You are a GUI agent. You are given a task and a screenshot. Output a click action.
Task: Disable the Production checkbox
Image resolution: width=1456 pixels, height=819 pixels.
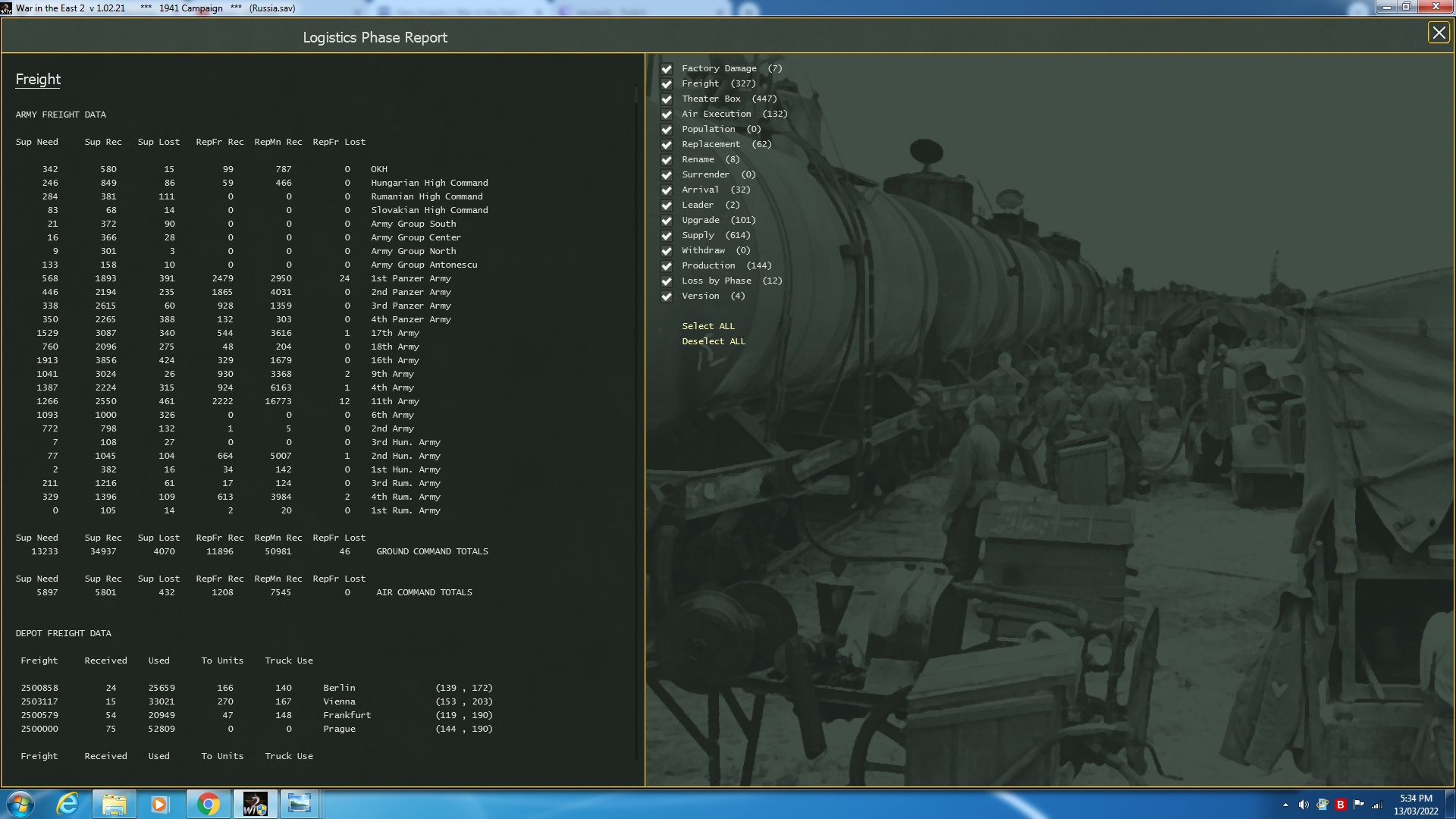pos(667,266)
